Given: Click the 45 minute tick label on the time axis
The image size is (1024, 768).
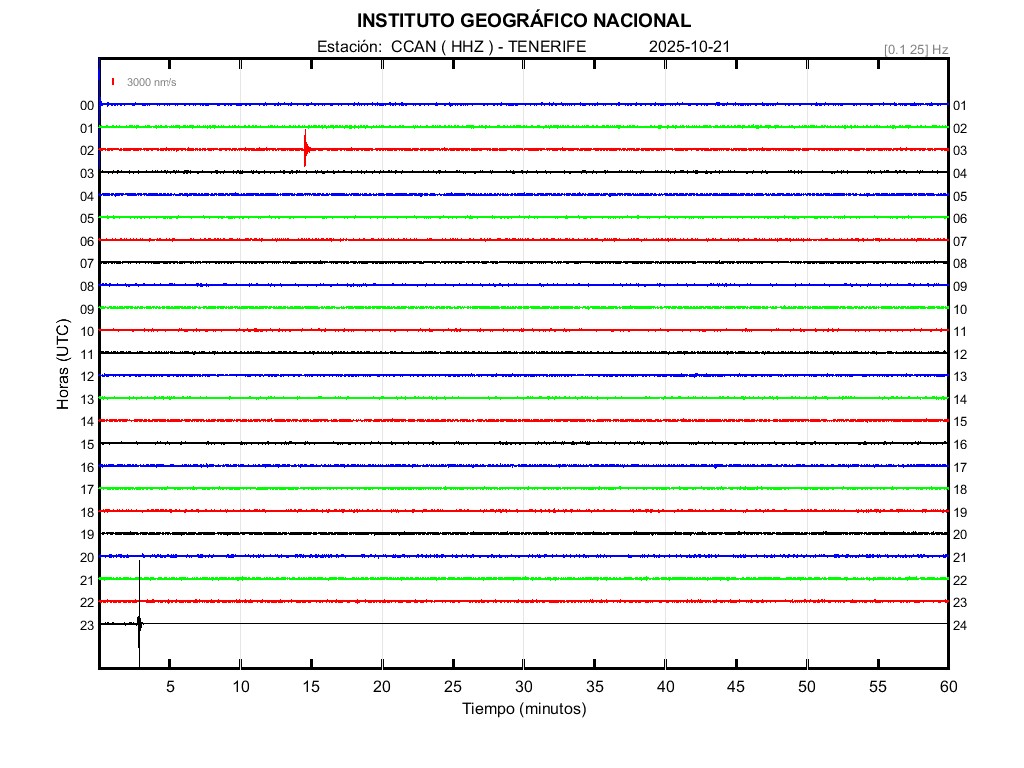Looking at the screenshot, I should coord(736,686).
